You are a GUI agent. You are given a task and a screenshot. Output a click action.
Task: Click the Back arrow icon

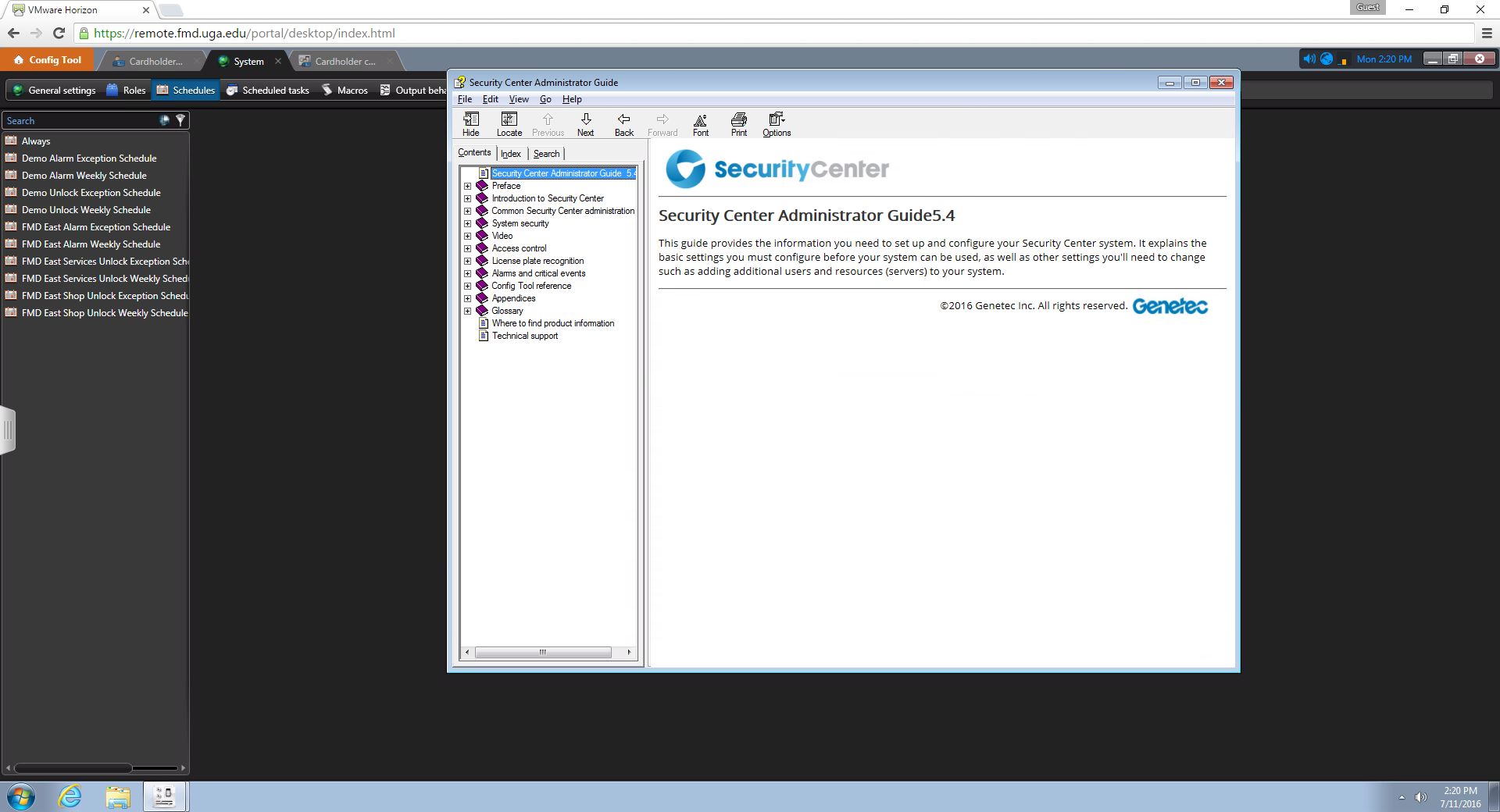pyautogui.click(x=623, y=123)
